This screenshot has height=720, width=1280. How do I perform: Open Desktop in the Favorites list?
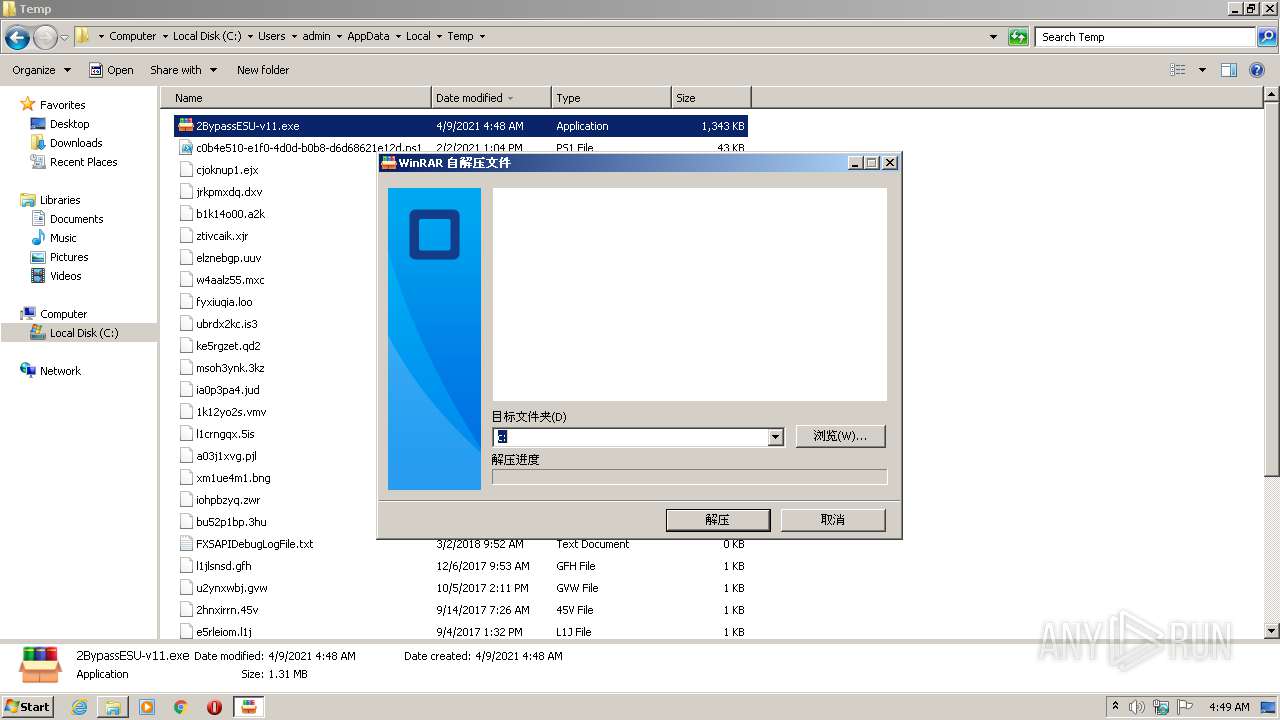point(70,124)
